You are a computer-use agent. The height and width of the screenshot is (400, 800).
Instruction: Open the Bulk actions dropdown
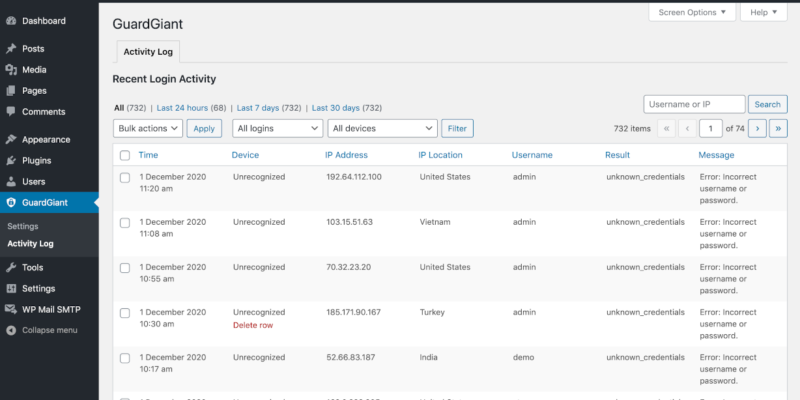pos(148,129)
